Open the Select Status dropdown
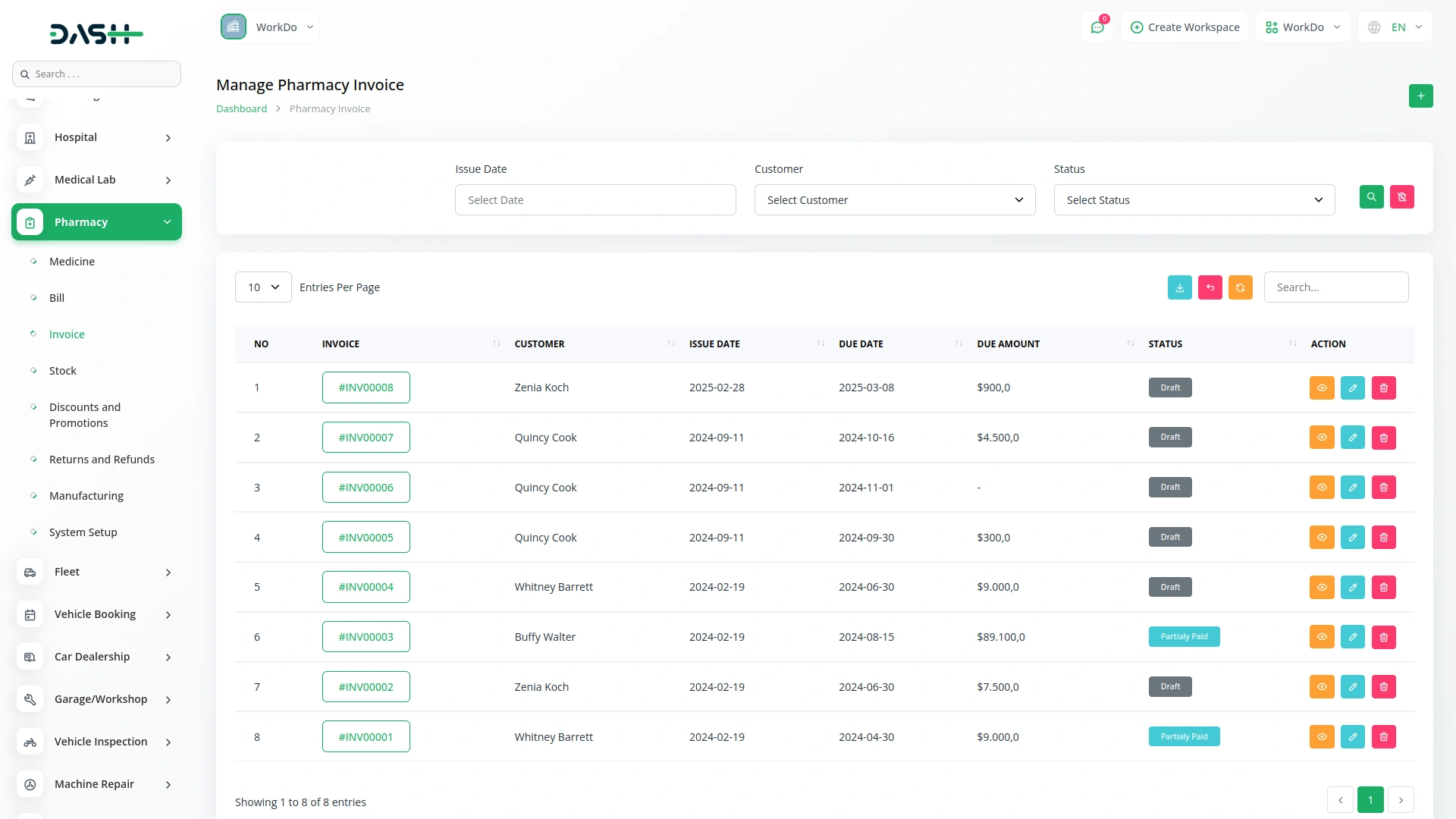 coord(1194,200)
